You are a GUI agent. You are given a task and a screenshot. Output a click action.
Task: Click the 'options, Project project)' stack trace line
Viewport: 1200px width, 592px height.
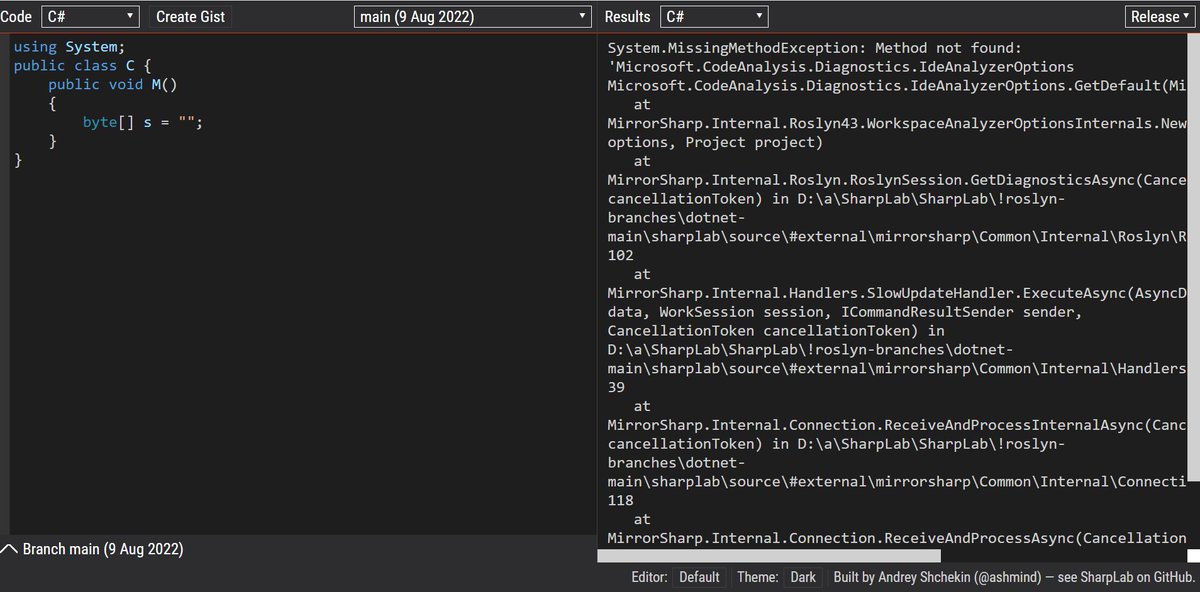715,142
